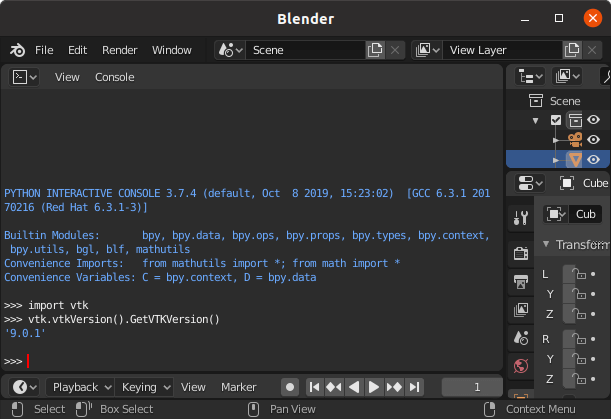
Task: Select the orange camera icon in the outliner
Action: click(575, 139)
